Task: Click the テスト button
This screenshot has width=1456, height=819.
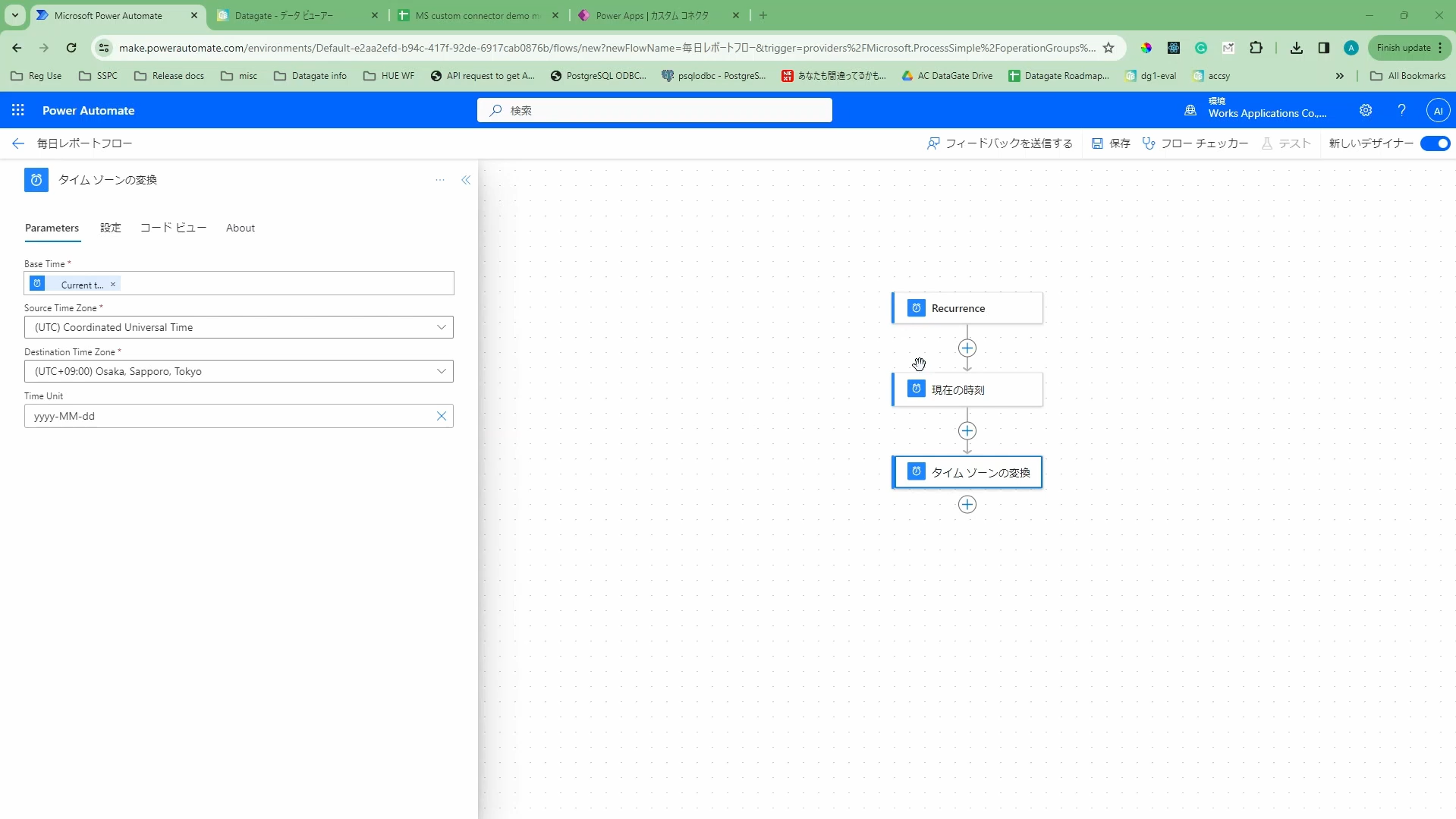Action: [x=1286, y=143]
